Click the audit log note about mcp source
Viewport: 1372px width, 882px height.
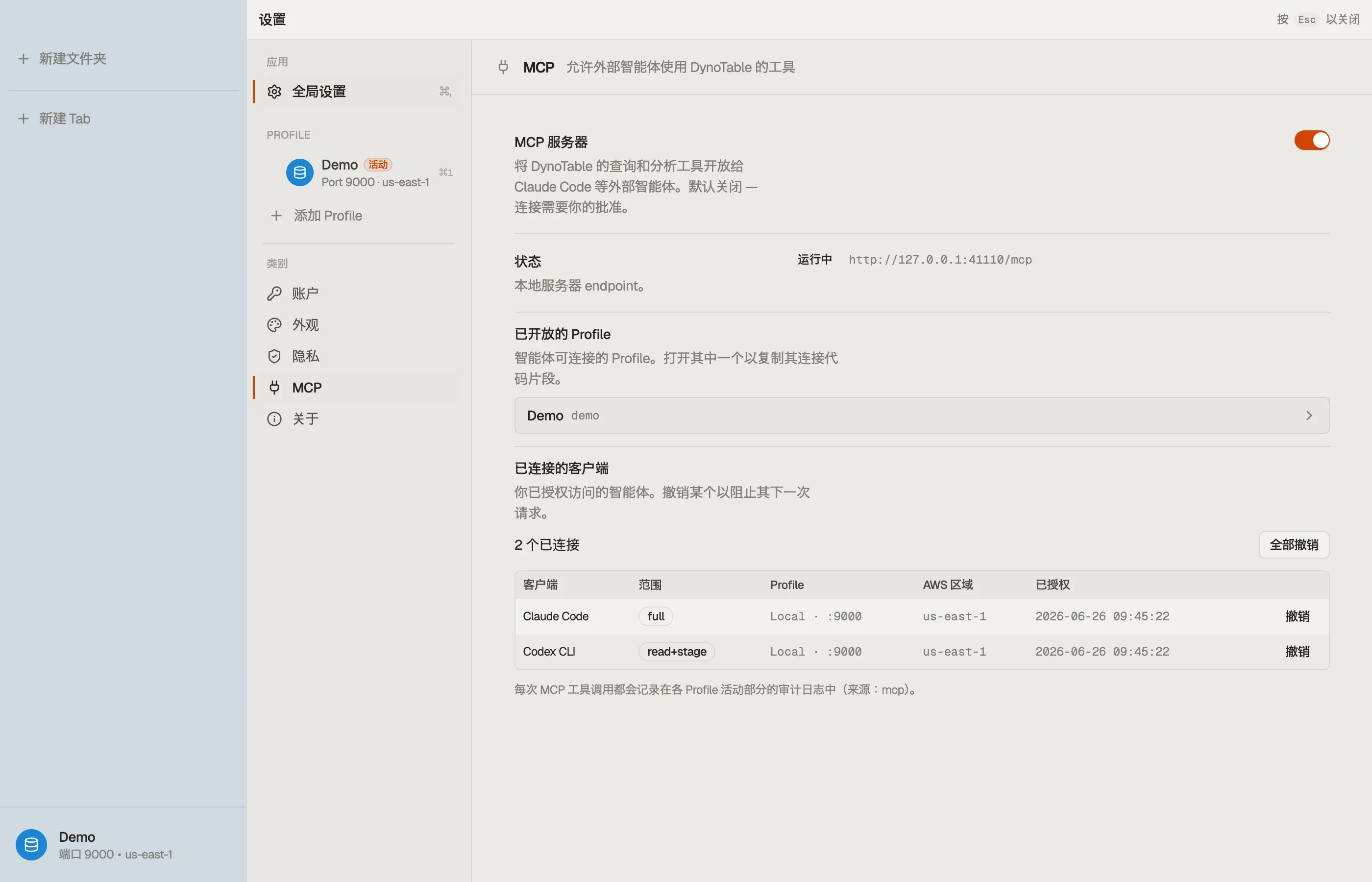click(717, 689)
